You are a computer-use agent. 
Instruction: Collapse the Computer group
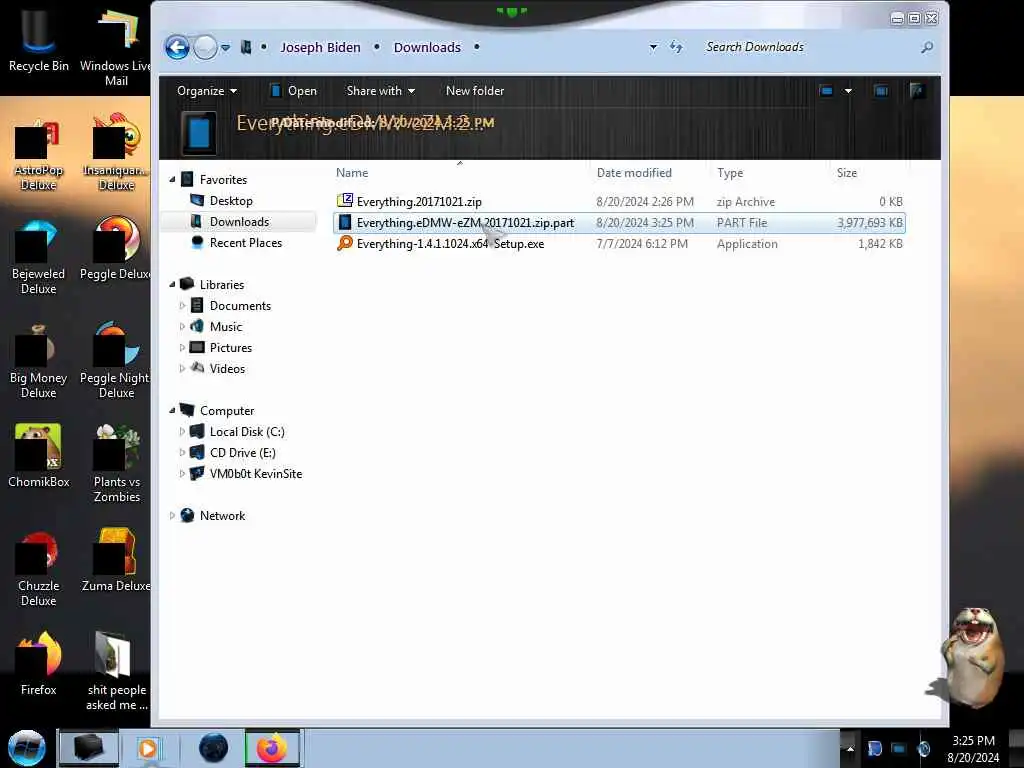point(172,410)
